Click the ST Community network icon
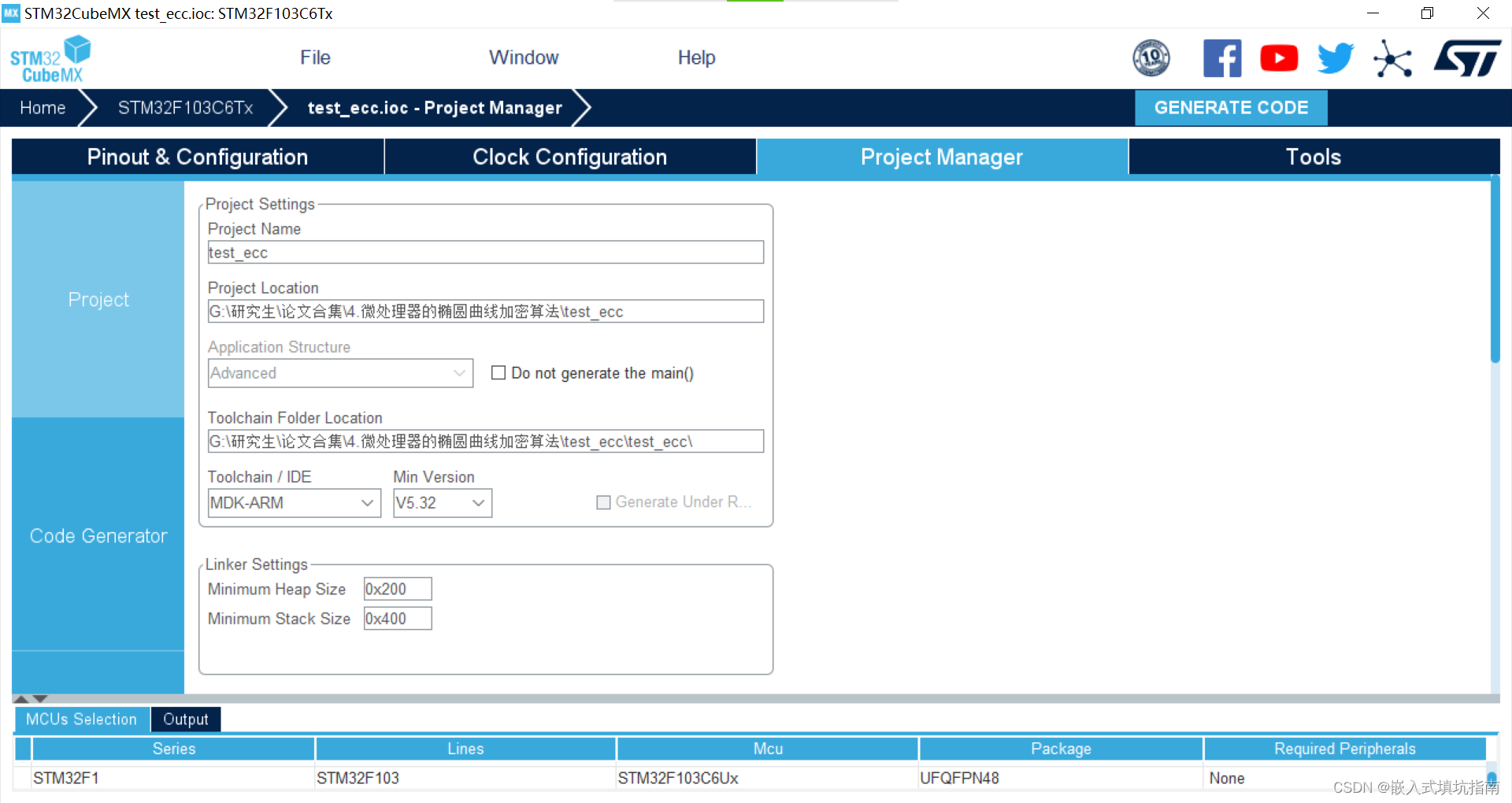Screen dimensions: 1512x803 (x=1392, y=57)
